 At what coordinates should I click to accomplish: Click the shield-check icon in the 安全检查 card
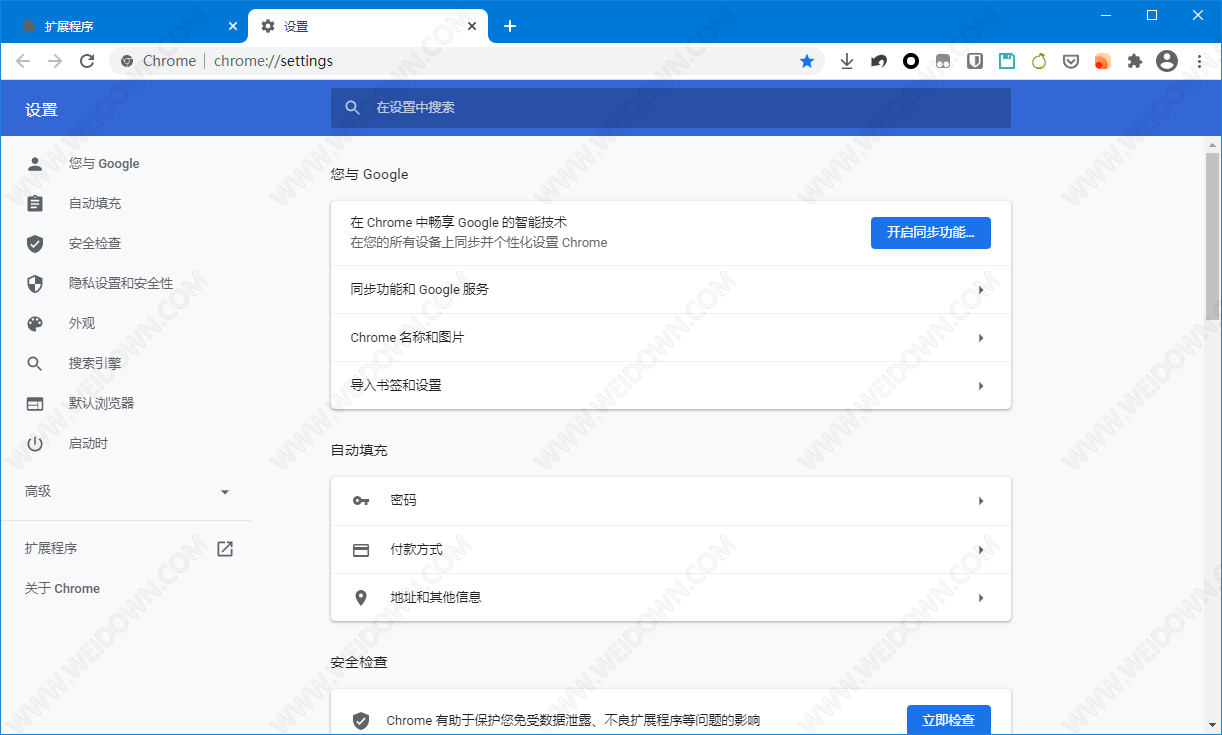361,720
